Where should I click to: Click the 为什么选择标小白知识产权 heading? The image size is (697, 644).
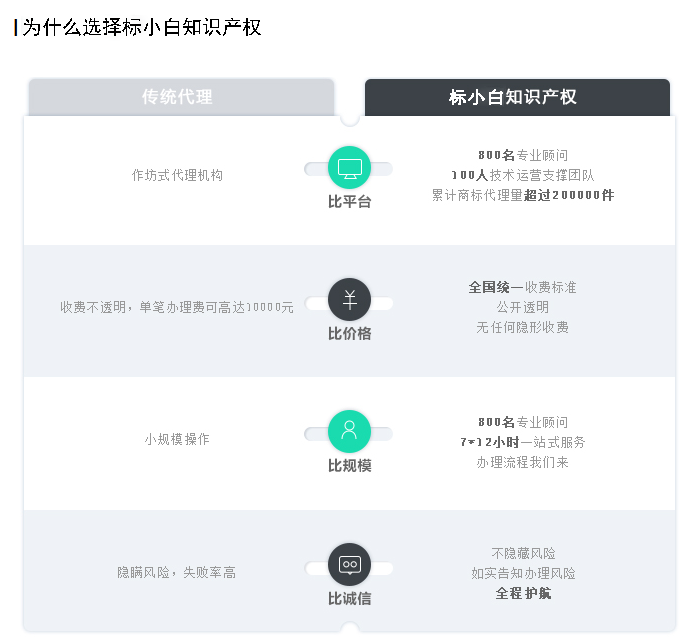142,27
